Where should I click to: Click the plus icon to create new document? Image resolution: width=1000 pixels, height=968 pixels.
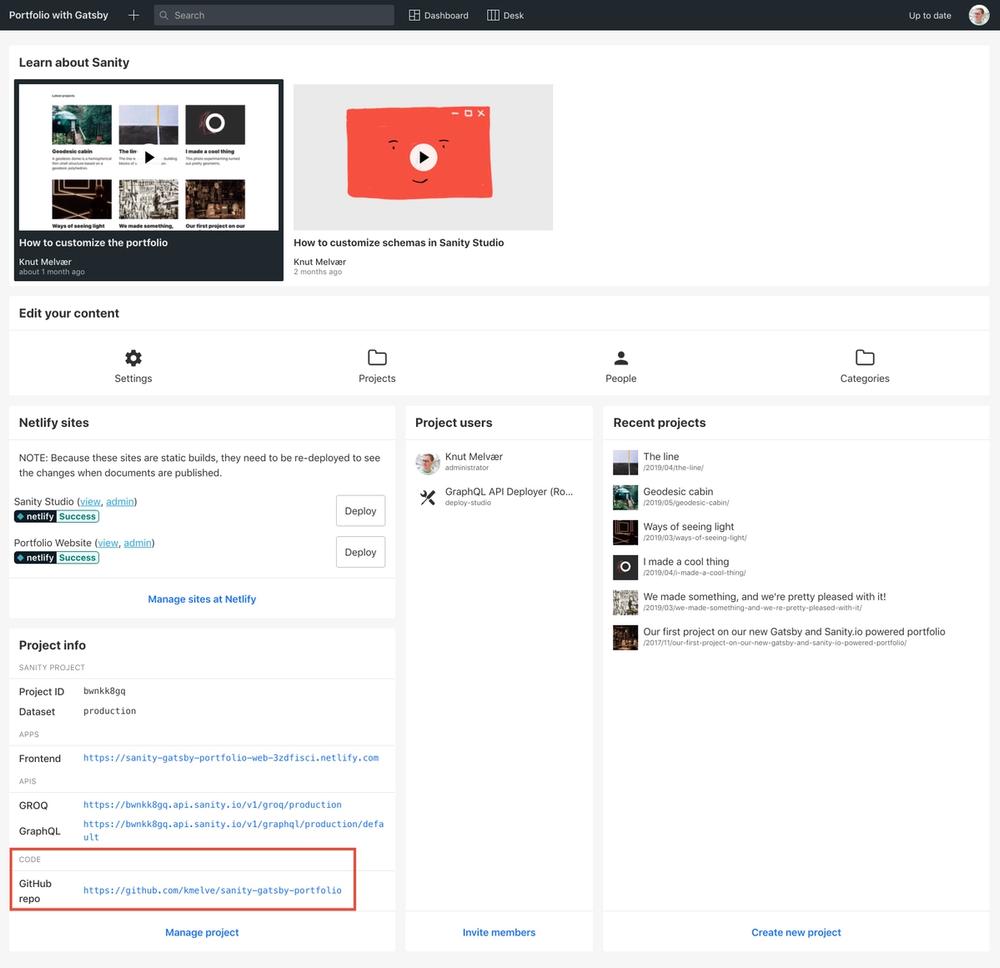coord(133,15)
